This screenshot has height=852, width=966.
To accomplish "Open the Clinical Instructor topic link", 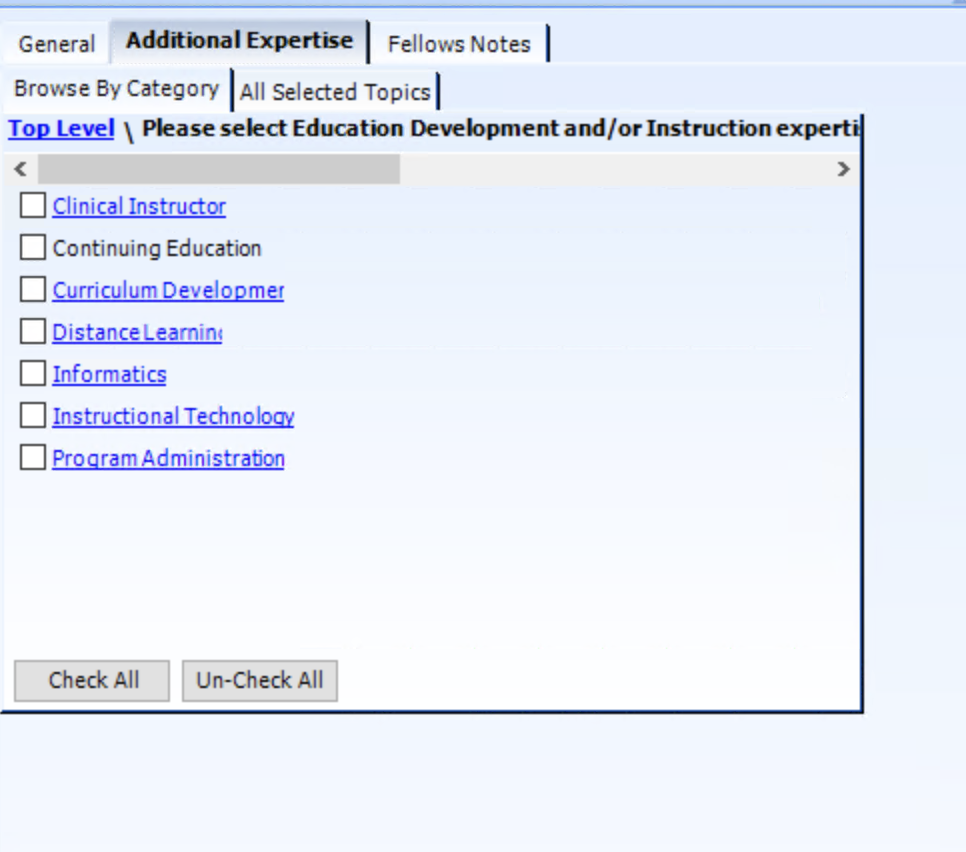I will click(137, 206).
